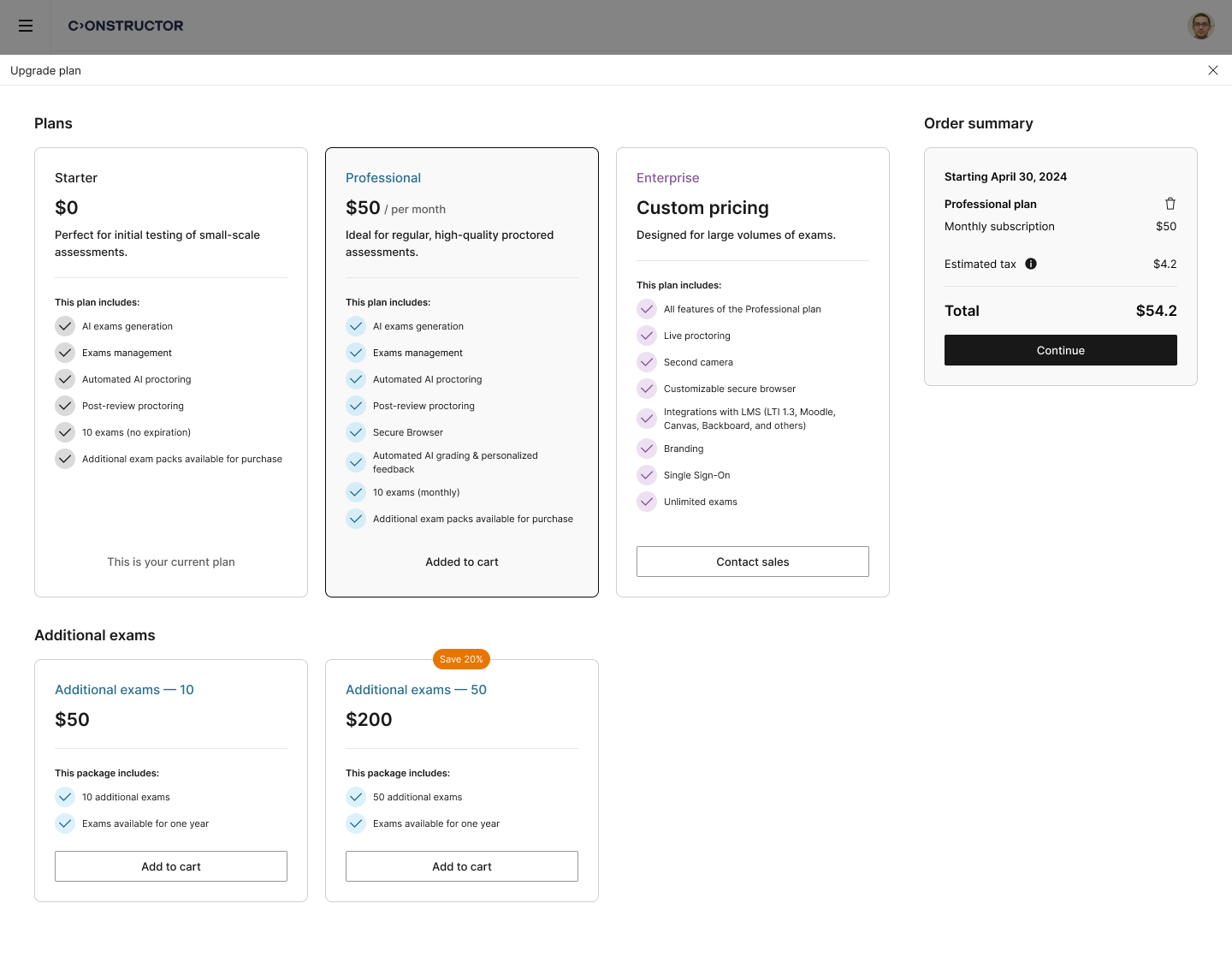Image resolution: width=1232 pixels, height=957 pixels.
Task: Select the Professional plan title
Action: pos(383,178)
